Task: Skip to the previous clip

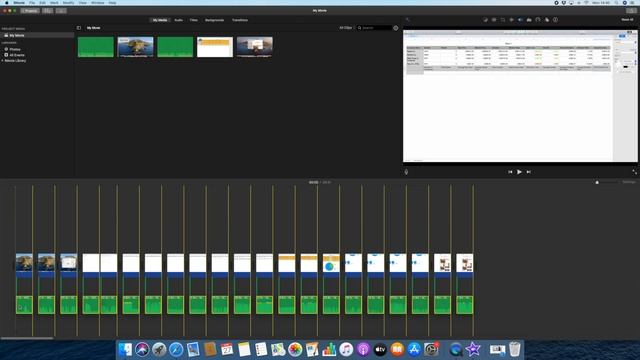Action: click(510, 172)
